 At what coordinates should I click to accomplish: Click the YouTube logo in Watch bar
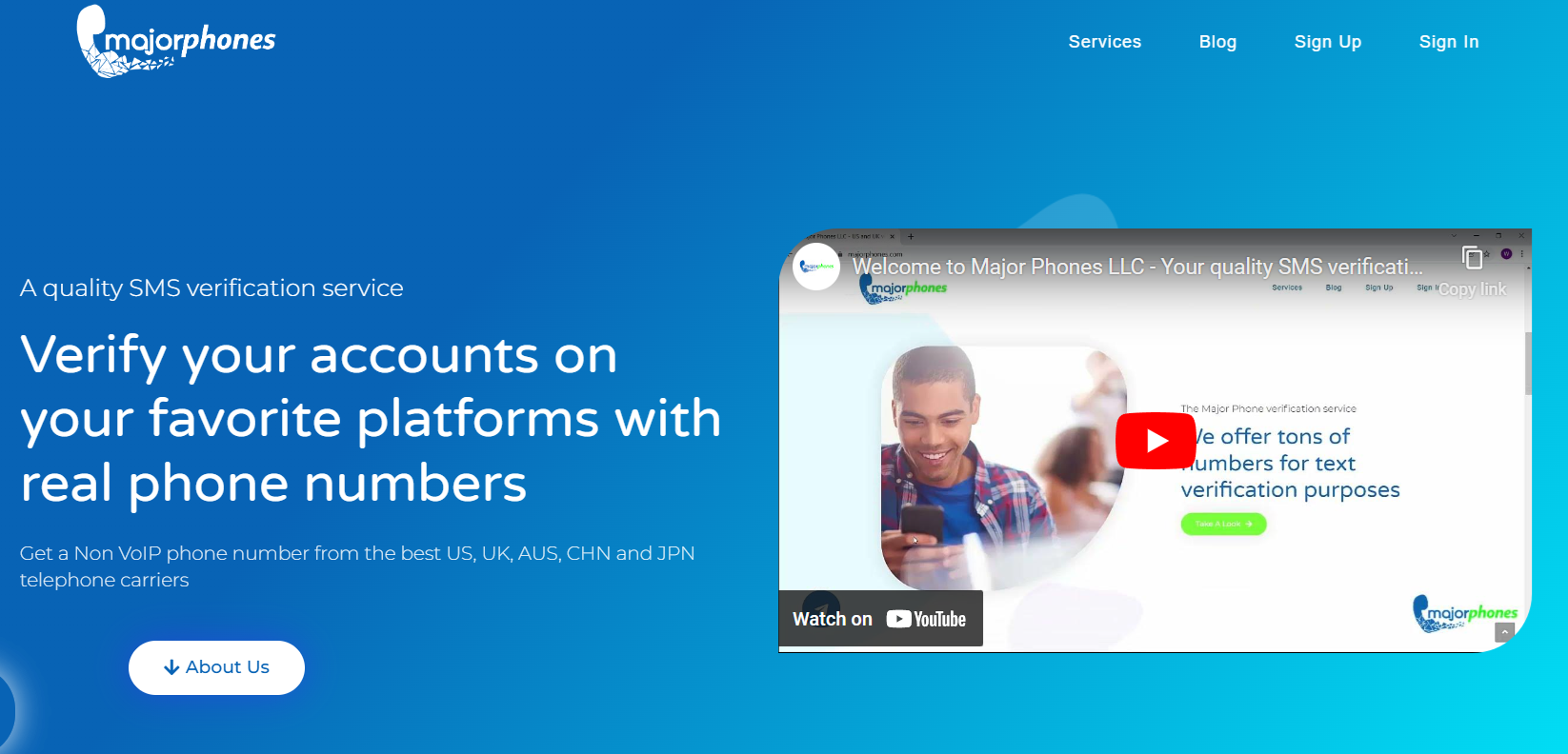926,620
